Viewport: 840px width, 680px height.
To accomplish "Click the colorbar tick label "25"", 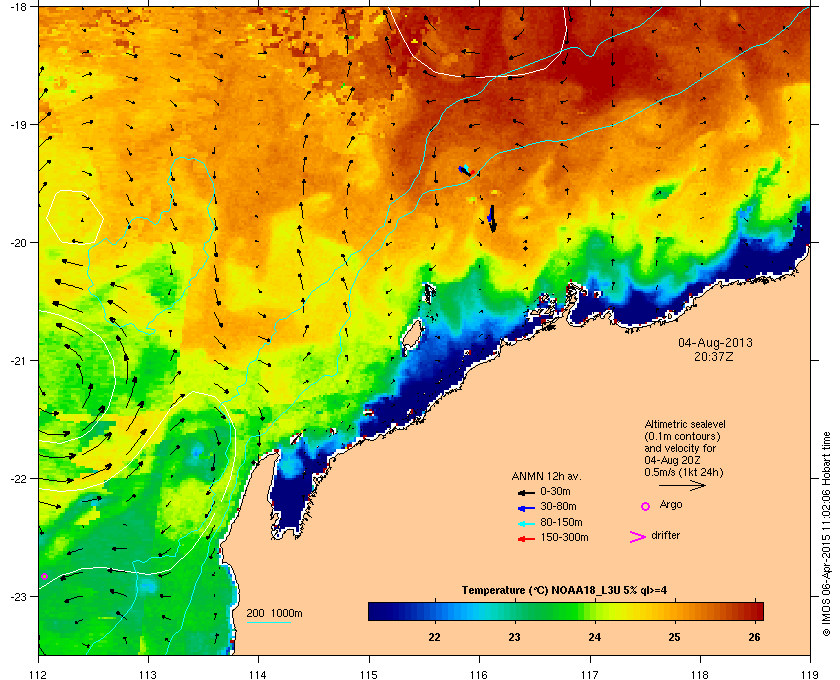I will (674, 637).
